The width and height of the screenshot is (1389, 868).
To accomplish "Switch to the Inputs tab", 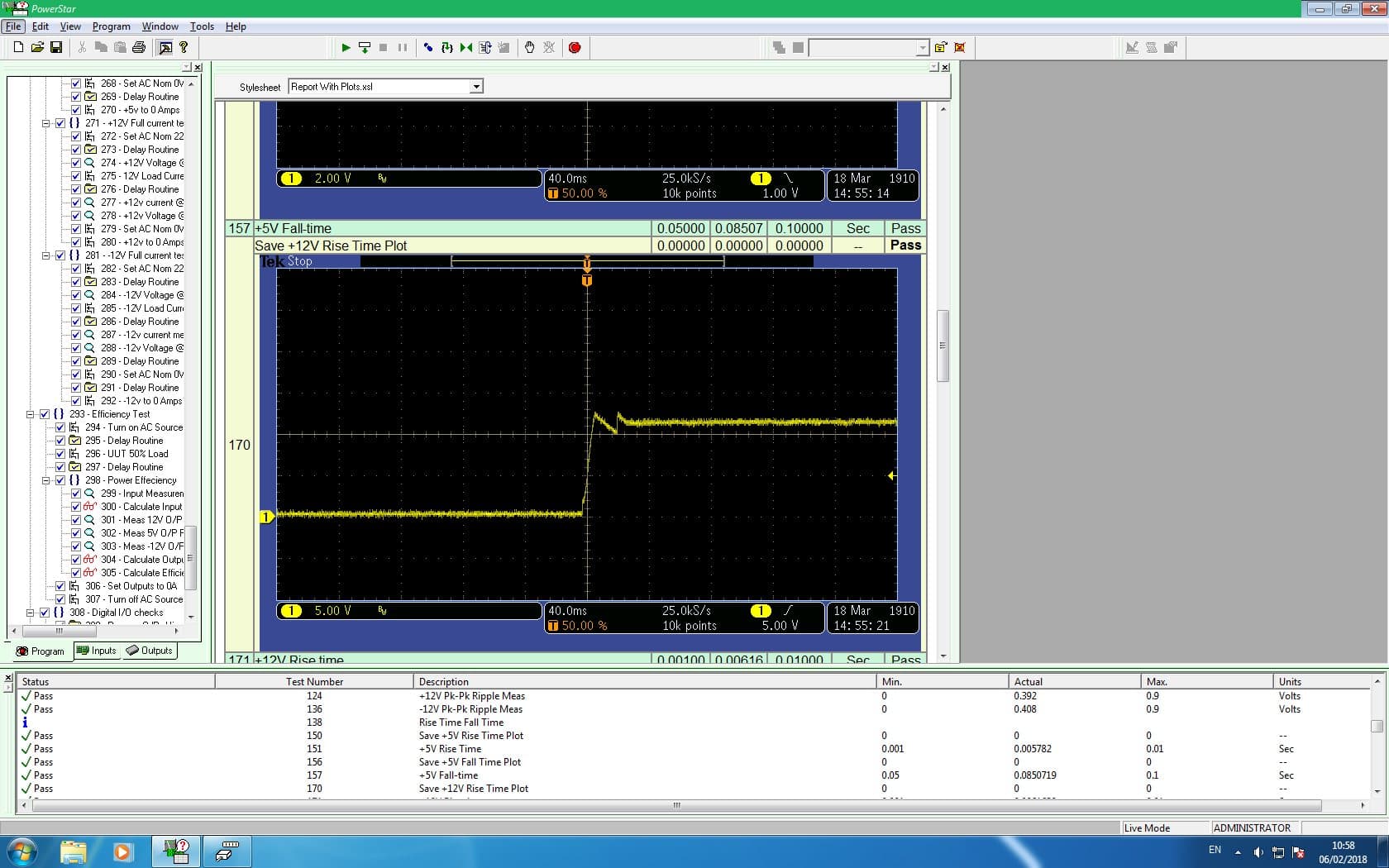I will pos(97,651).
